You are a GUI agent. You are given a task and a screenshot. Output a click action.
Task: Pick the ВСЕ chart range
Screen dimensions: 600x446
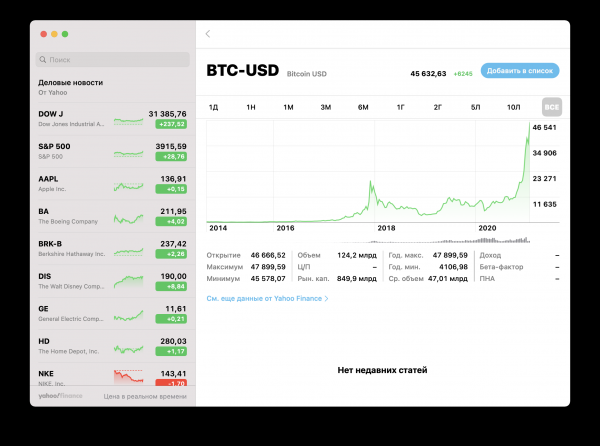tap(552, 107)
